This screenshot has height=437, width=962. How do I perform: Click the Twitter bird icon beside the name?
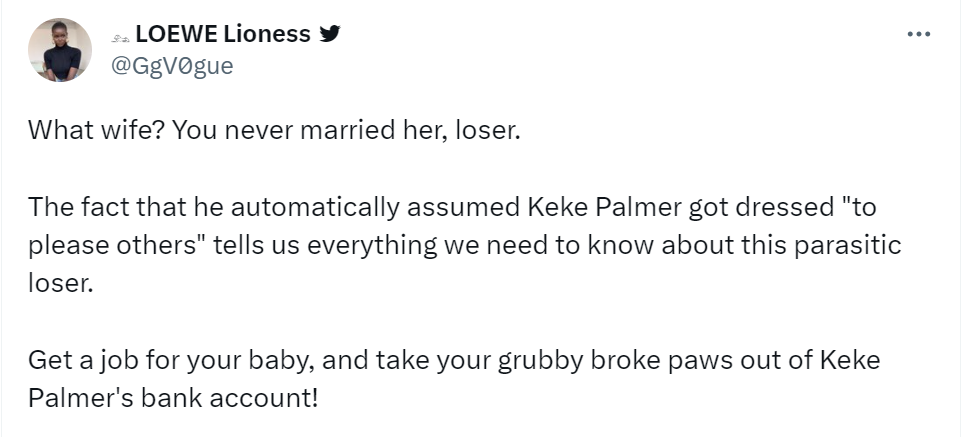click(x=331, y=34)
